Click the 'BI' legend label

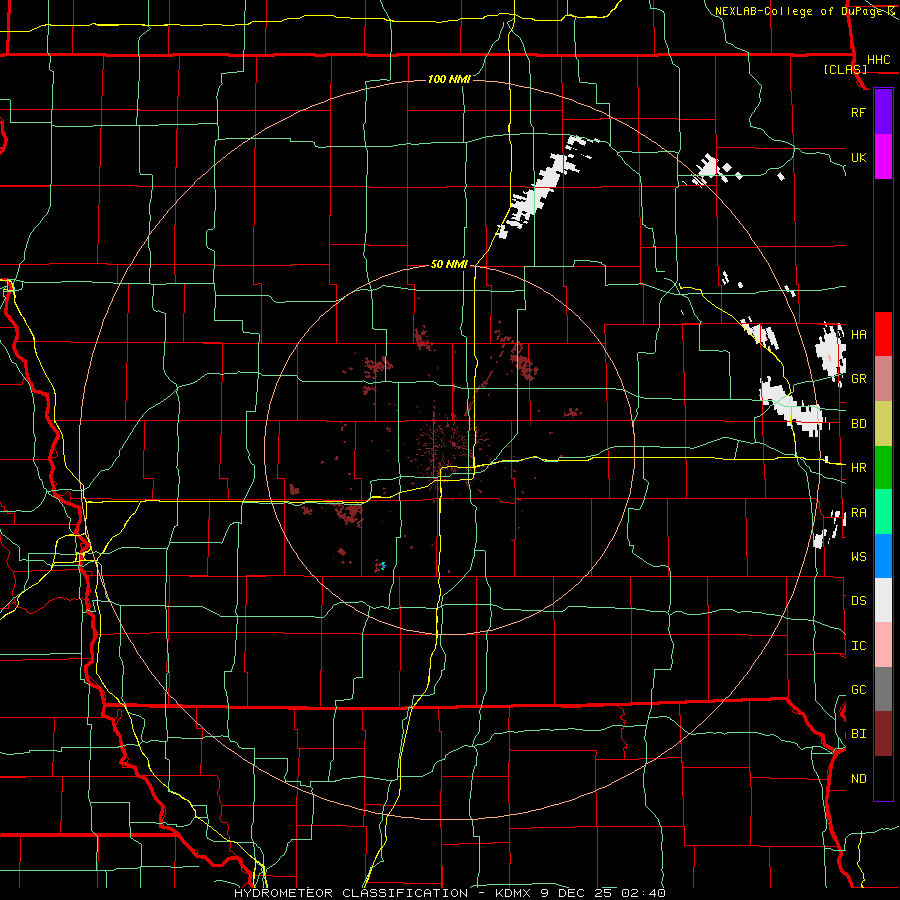[858, 734]
